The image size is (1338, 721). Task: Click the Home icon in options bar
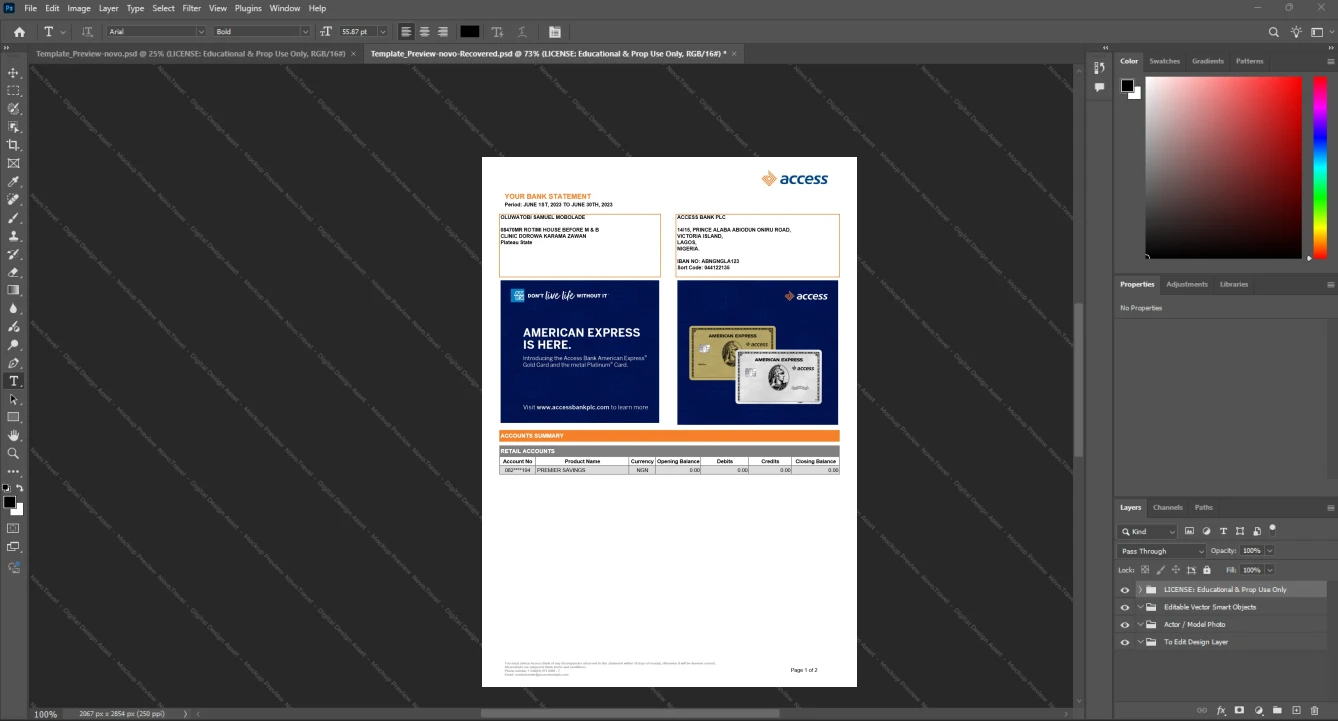(x=19, y=32)
